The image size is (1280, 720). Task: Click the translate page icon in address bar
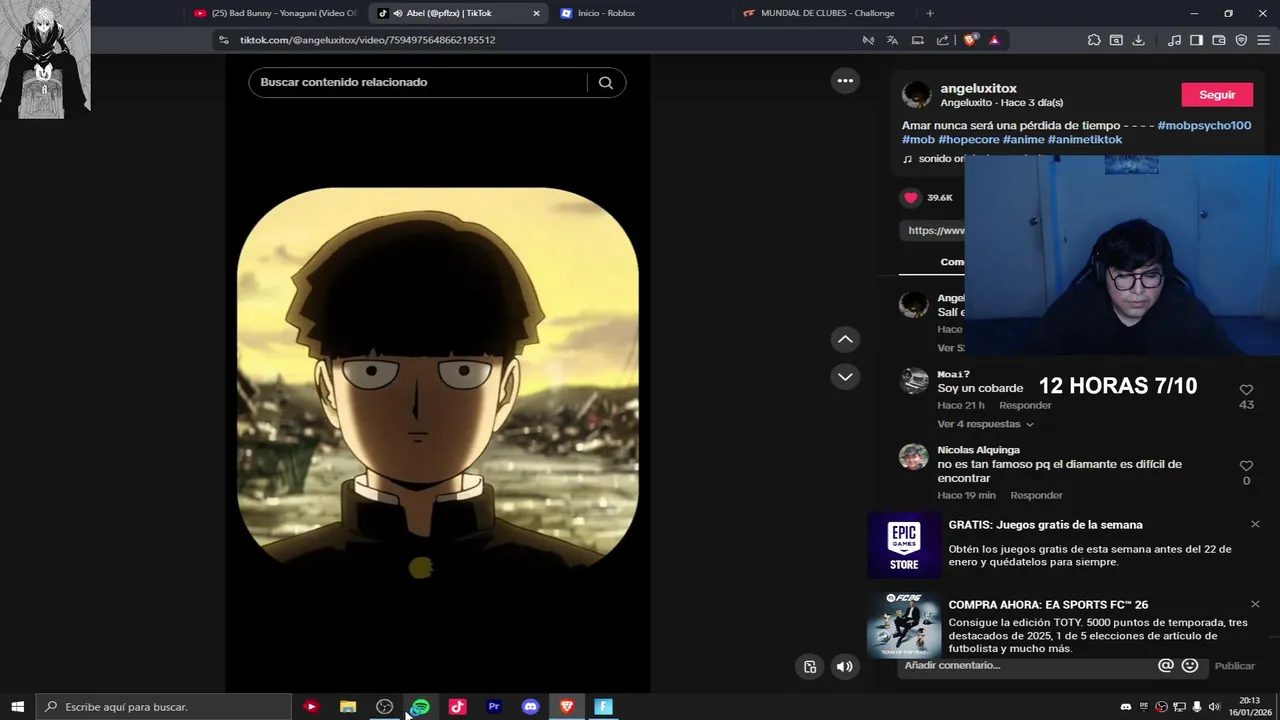click(892, 40)
